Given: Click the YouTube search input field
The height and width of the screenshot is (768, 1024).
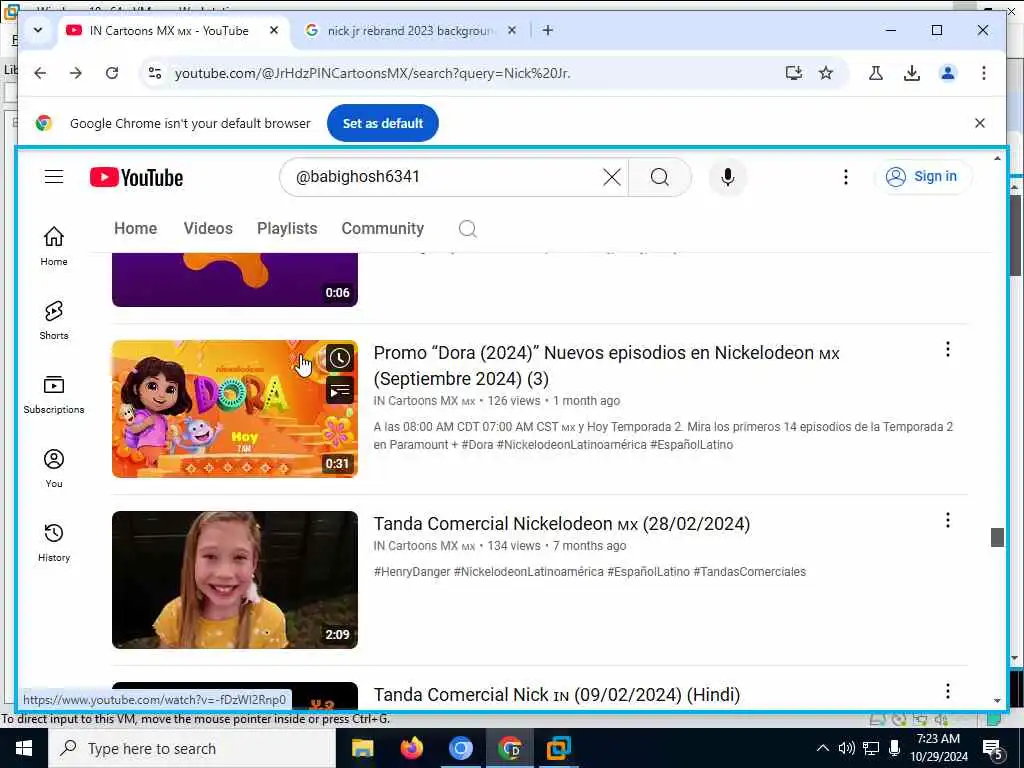Looking at the screenshot, I should tap(444, 177).
